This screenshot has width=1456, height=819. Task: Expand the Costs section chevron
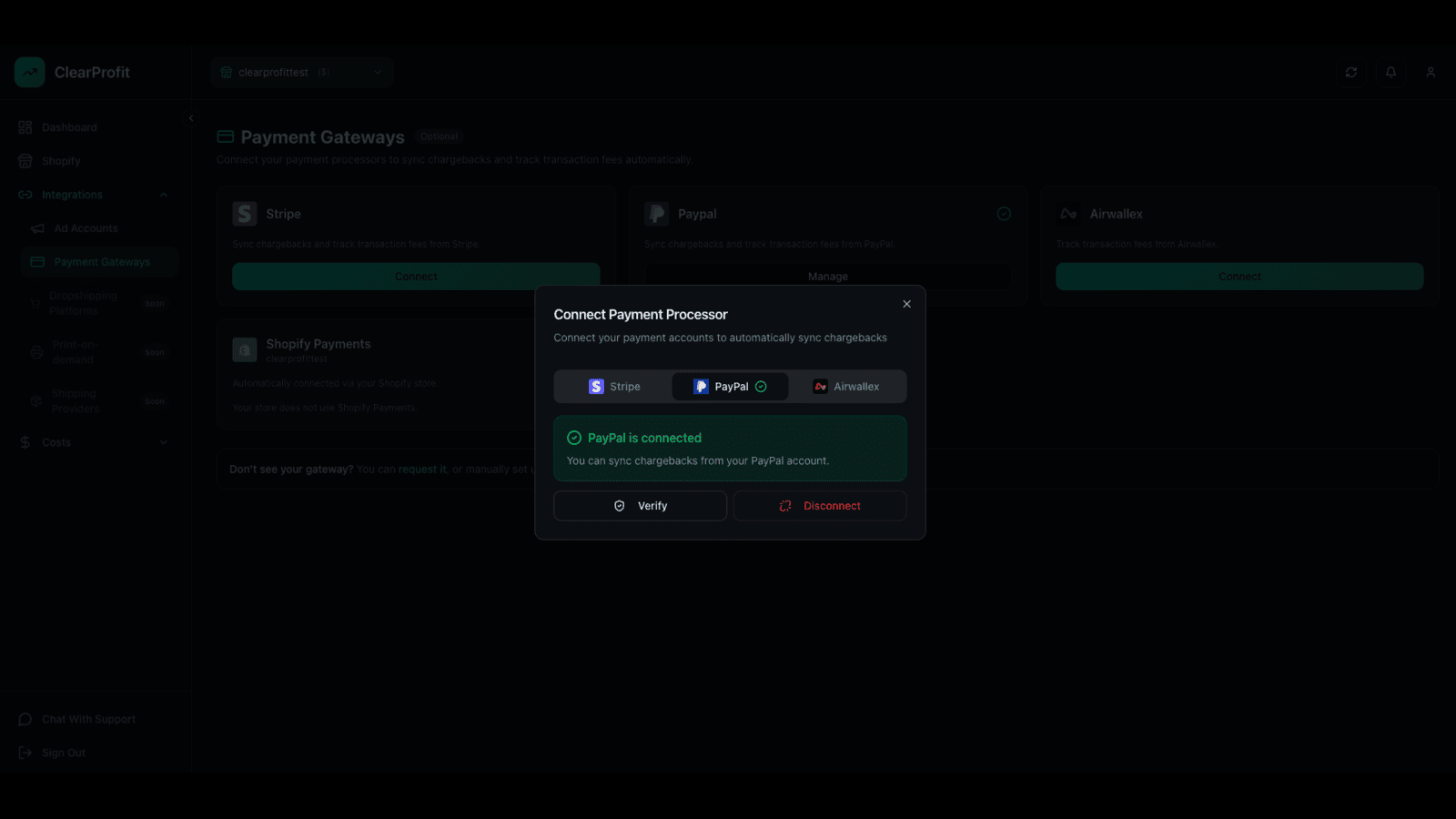click(164, 442)
